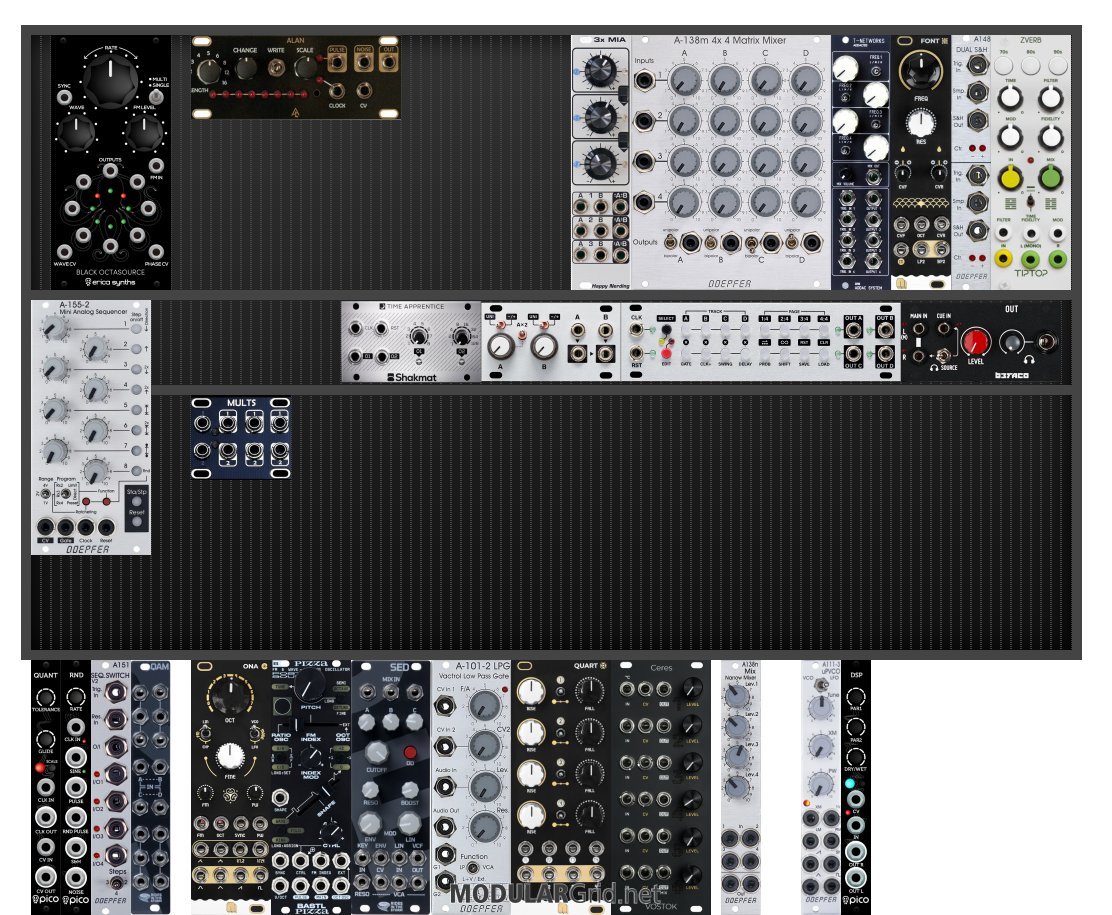Click the RST jack on Time Apprentice
The height and width of the screenshot is (915, 1112).
pos(382,328)
